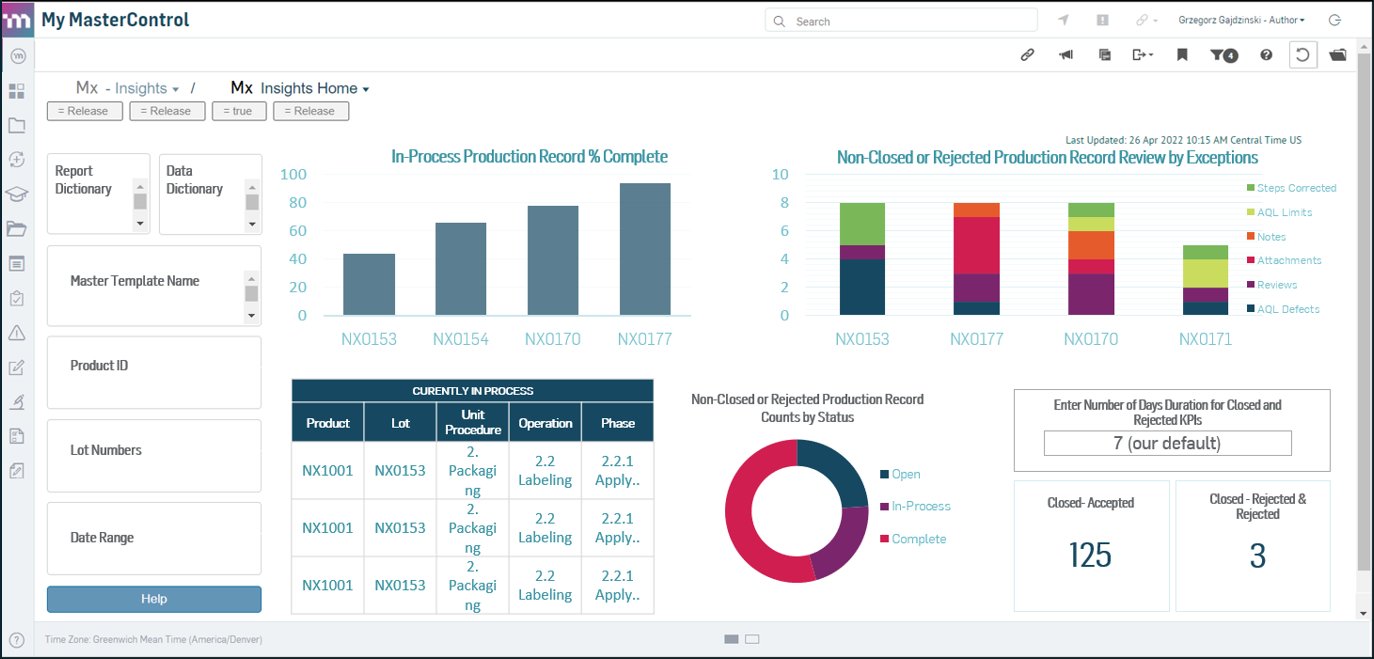Click the '= true' filter chip
1374x659 pixels.
pos(239,111)
